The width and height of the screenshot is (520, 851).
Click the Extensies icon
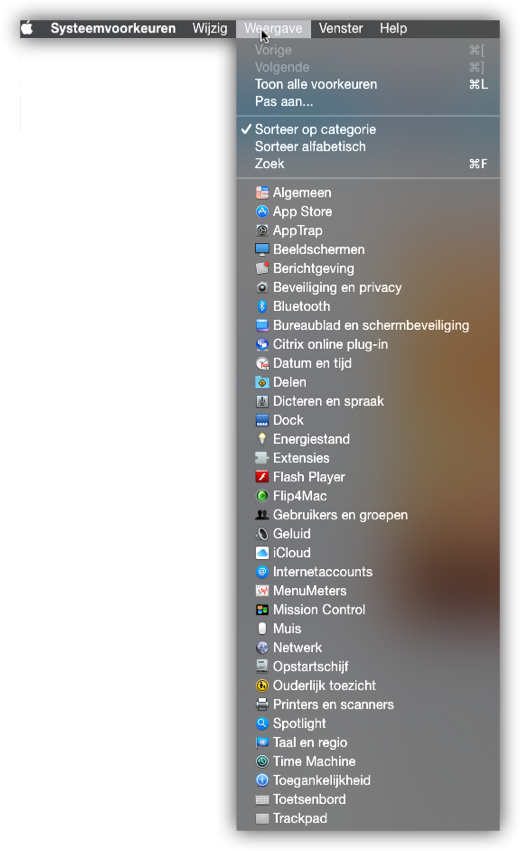(x=262, y=458)
